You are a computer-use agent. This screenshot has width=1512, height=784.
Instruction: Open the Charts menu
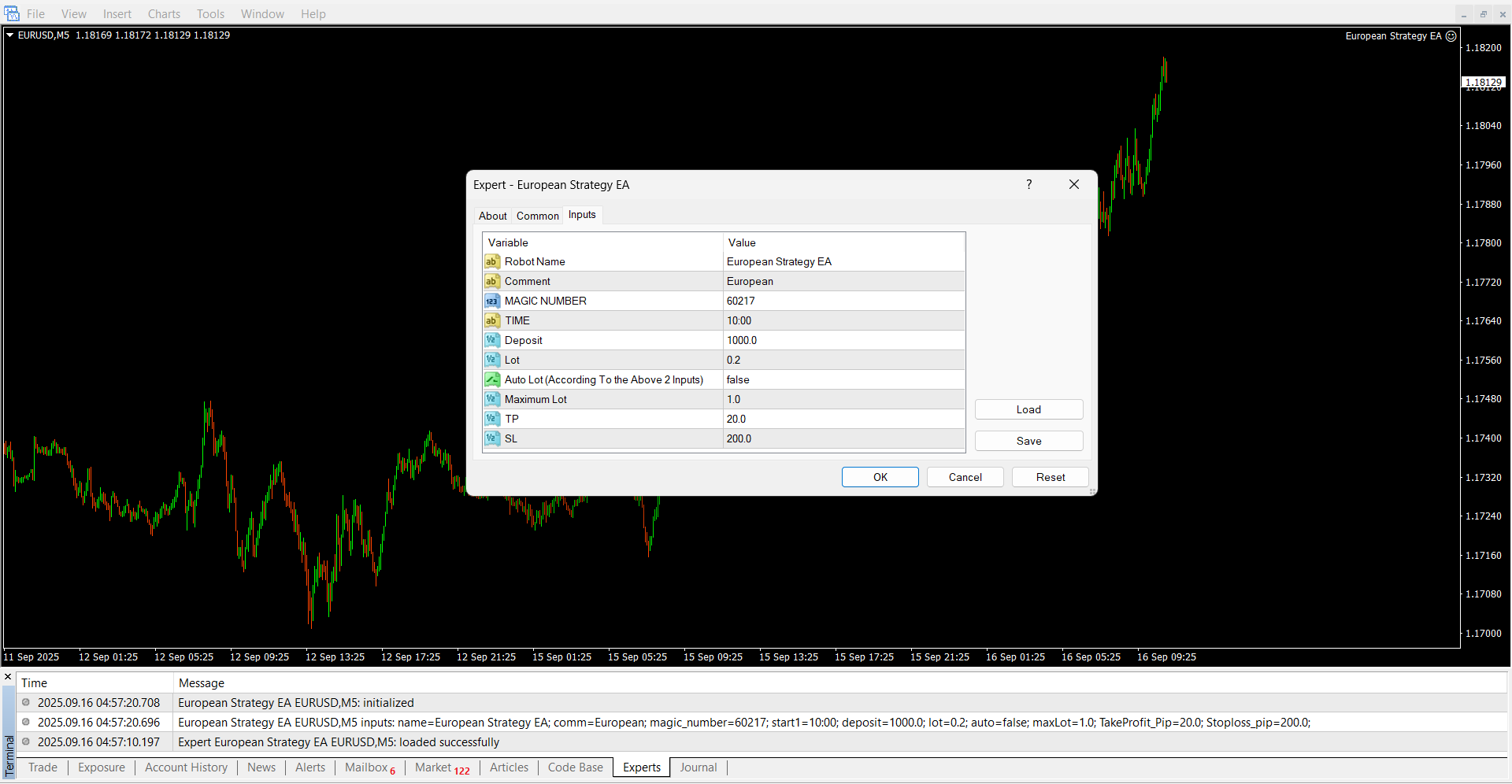coord(164,14)
